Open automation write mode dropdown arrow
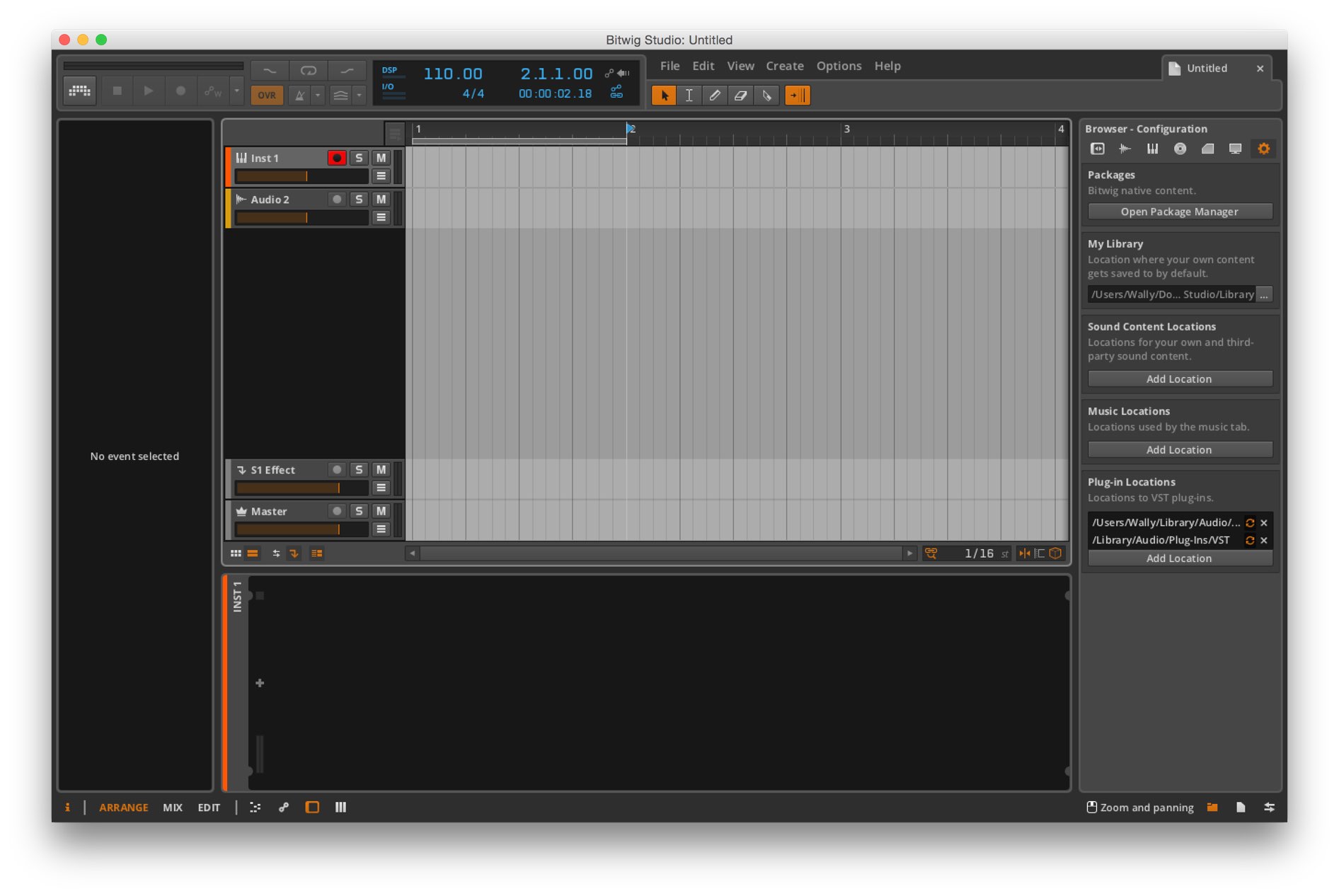This screenshot has width=1339, height=896. (237, 91)
